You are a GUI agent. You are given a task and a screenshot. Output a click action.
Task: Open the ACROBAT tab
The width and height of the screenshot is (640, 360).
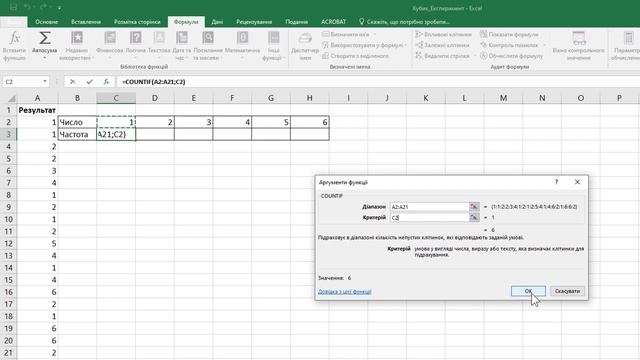(x=333, y=22)
